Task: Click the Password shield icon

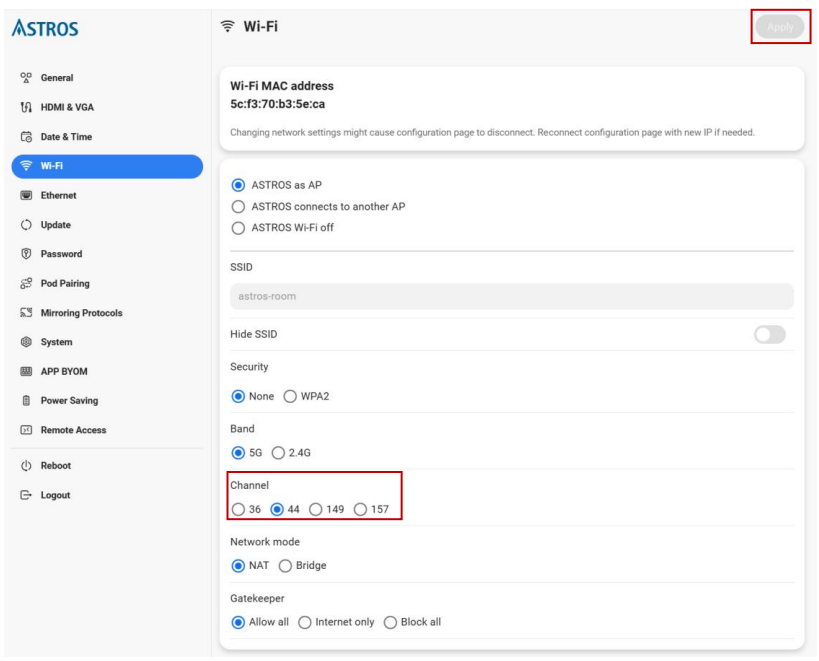Action: 26,254
